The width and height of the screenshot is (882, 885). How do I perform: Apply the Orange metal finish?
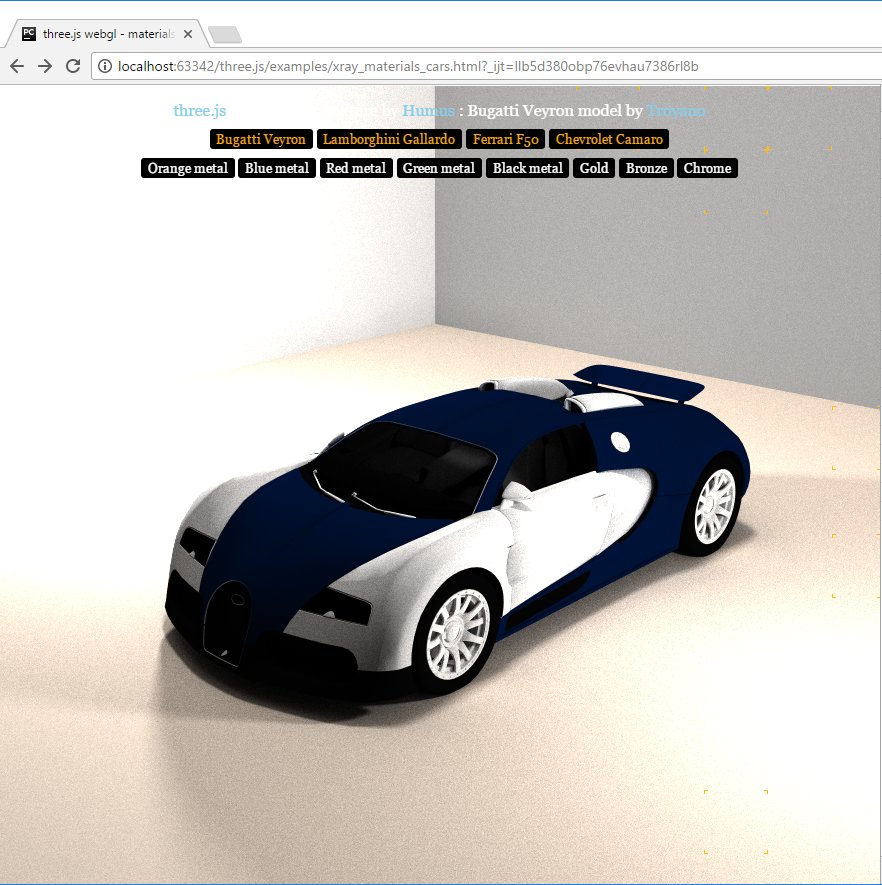coord(187,168)
